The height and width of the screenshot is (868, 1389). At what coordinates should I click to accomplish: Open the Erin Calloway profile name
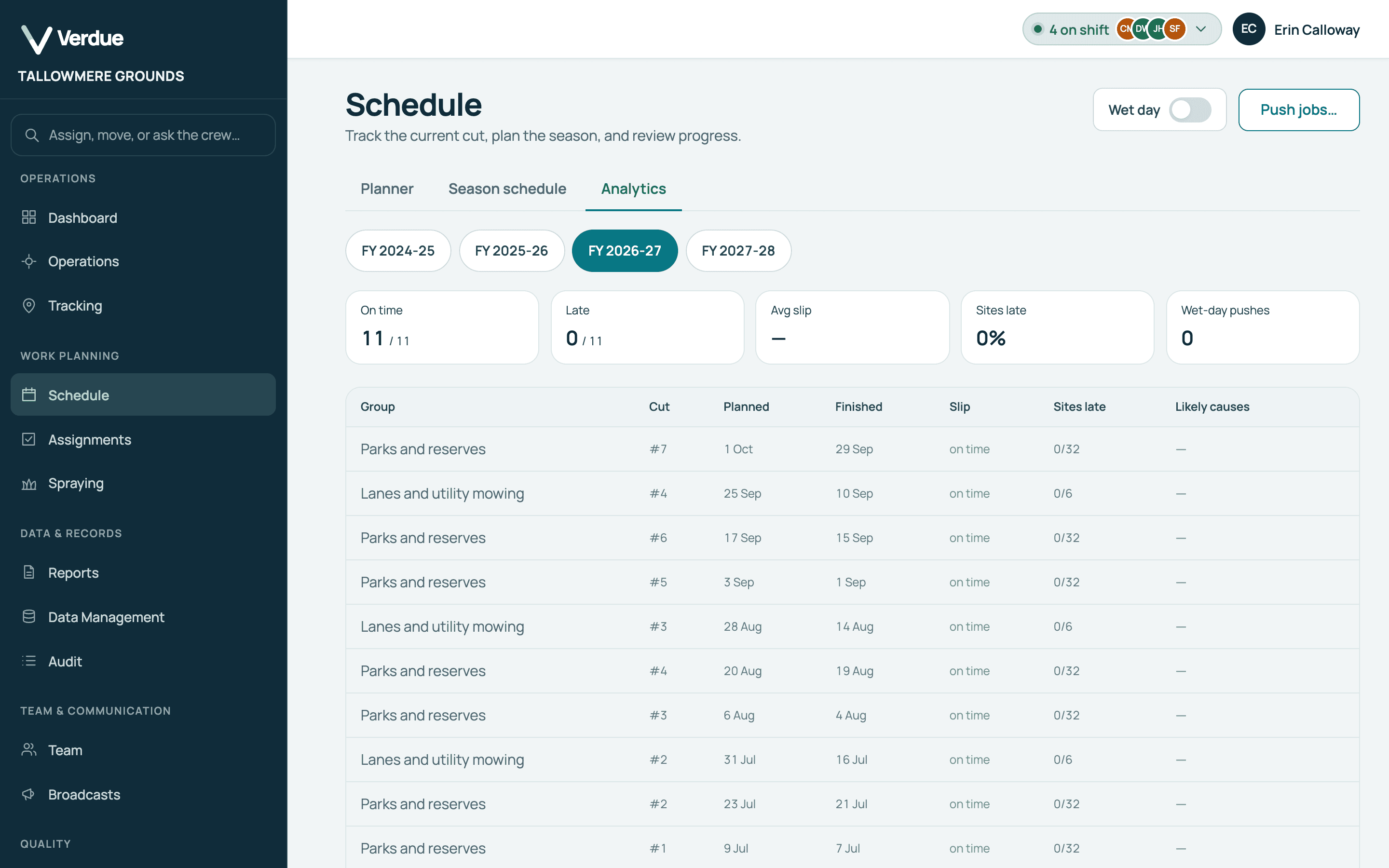[1316, 30]
